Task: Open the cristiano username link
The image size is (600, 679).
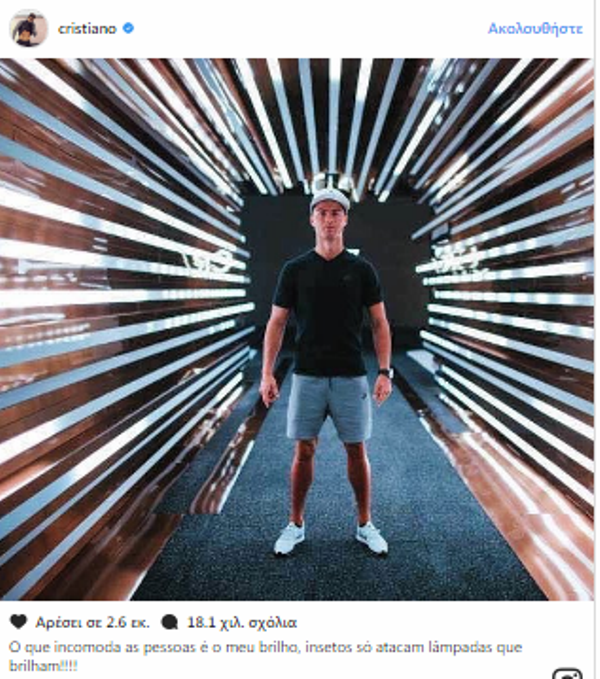Action: click(87, 29)
